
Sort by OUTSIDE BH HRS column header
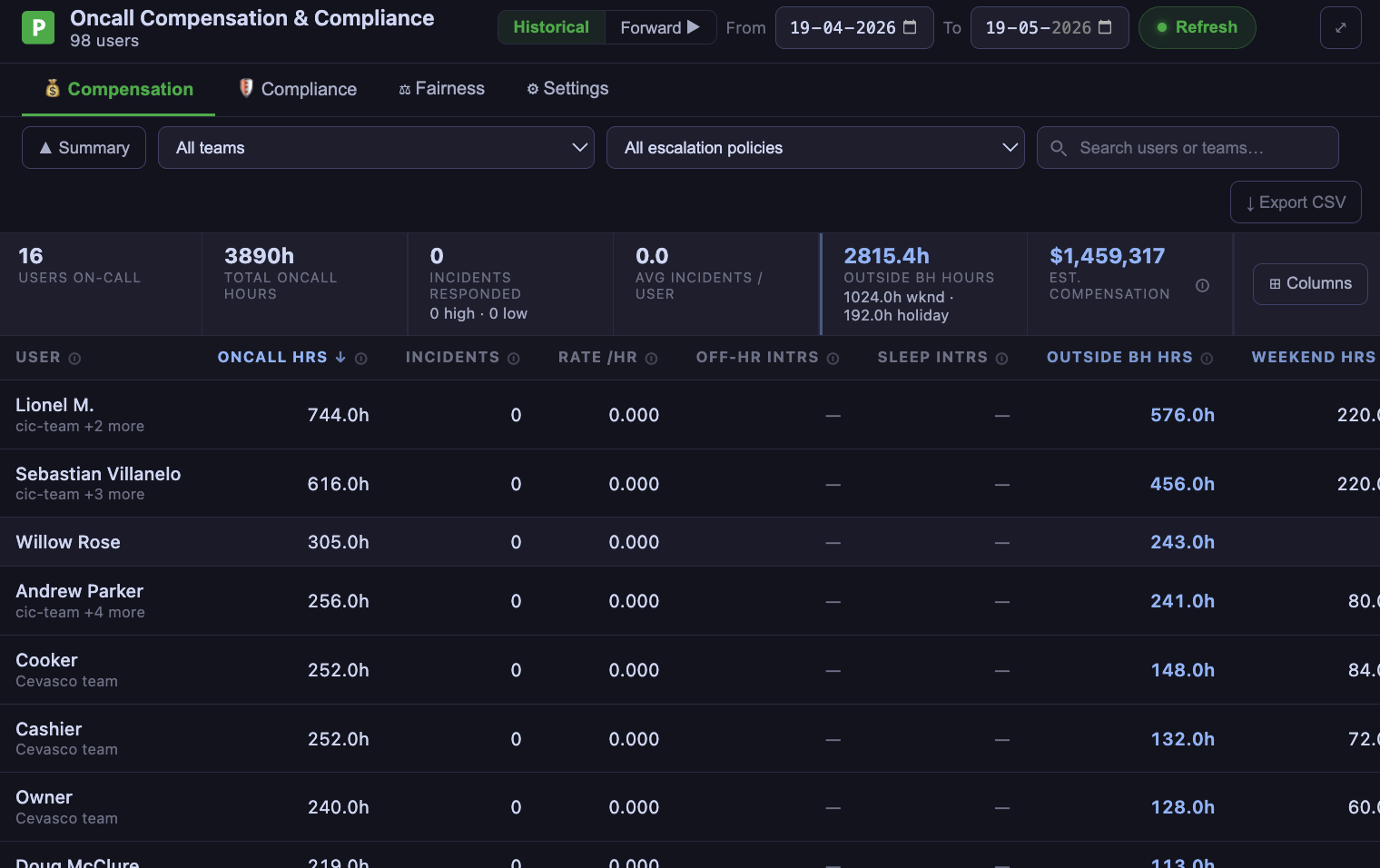1119,358
